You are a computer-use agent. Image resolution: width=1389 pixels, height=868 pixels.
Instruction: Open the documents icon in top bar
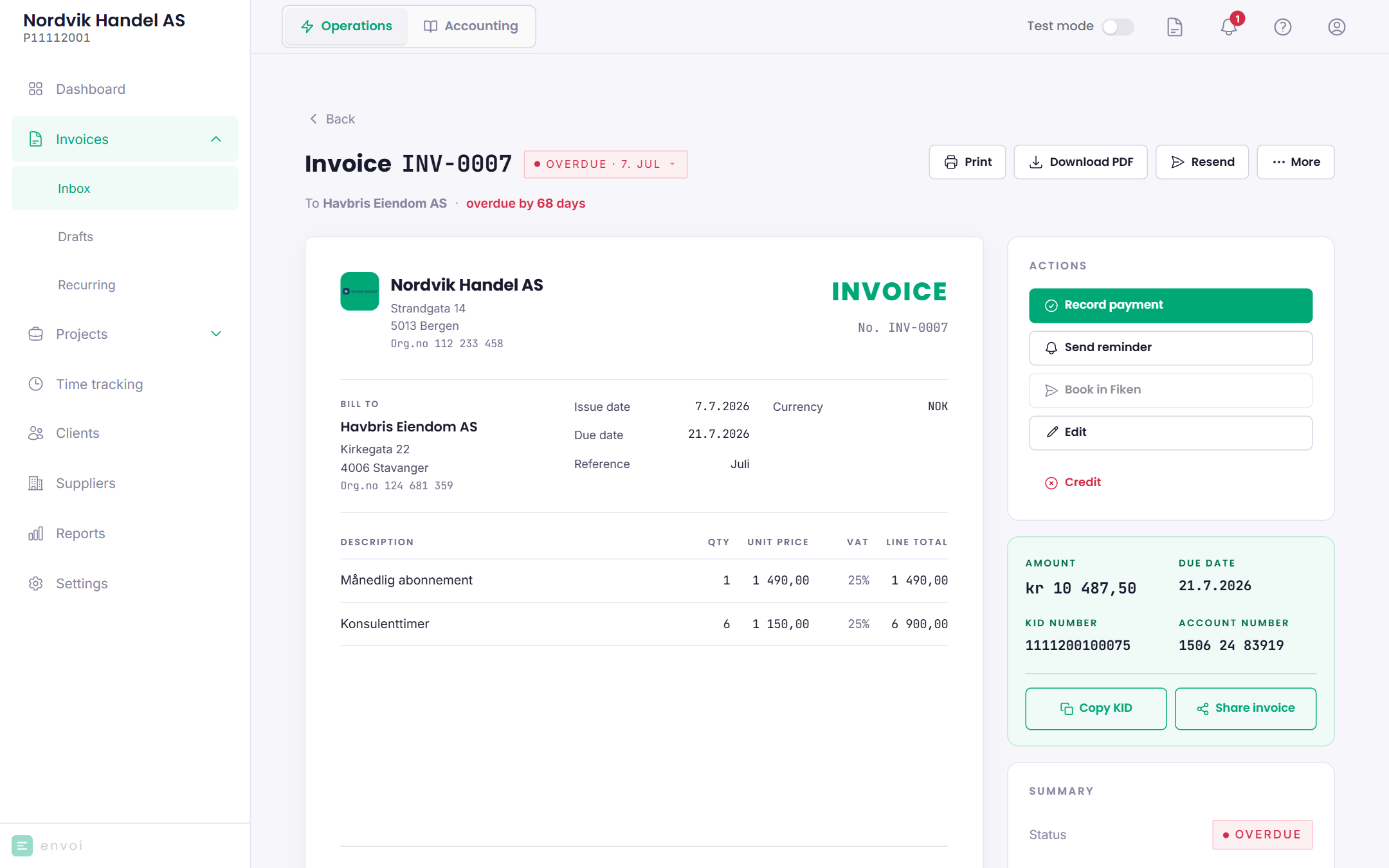point(1175,27)
